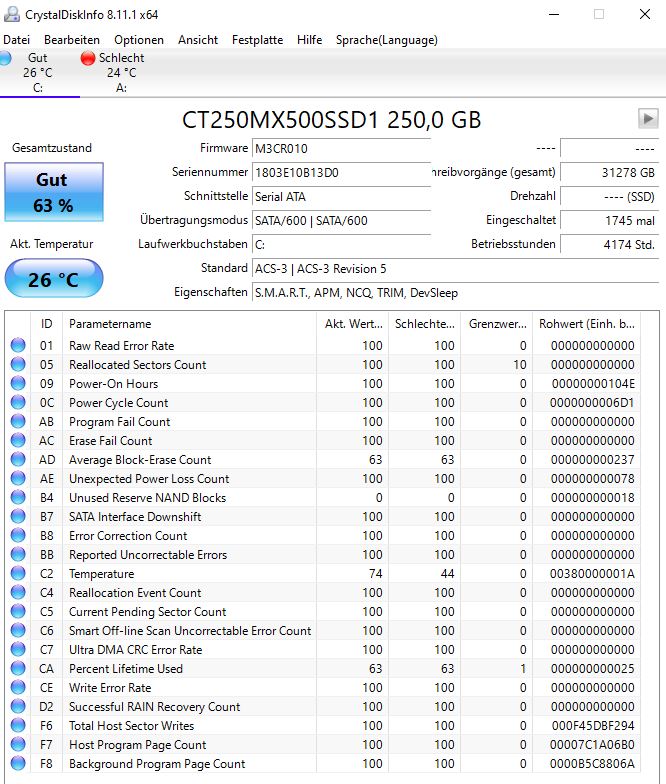Click the Parametername column header
Viewport: 666px width, 784px height.
[x=190, y=324]
